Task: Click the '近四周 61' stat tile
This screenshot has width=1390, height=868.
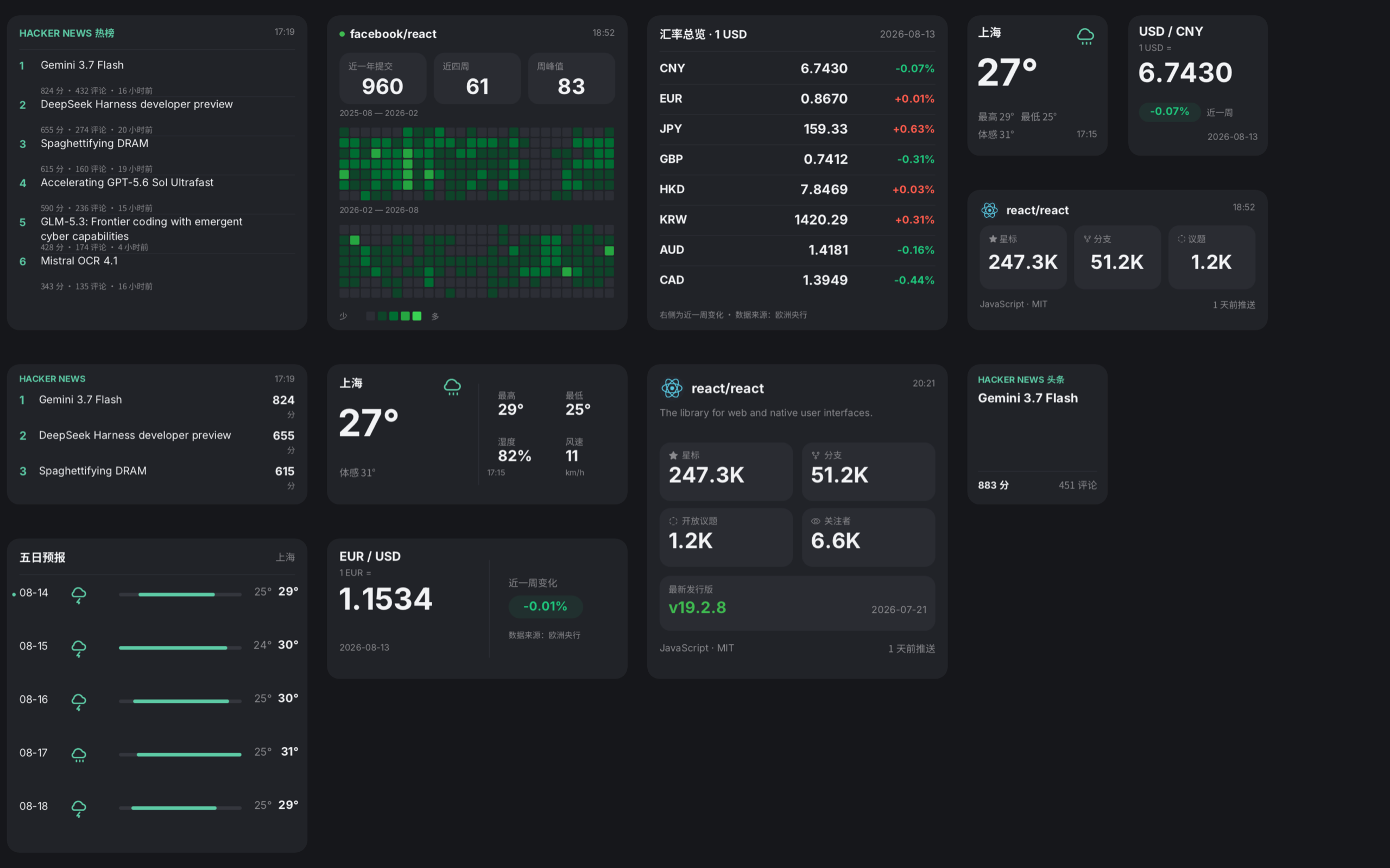Action: (477, 79)
